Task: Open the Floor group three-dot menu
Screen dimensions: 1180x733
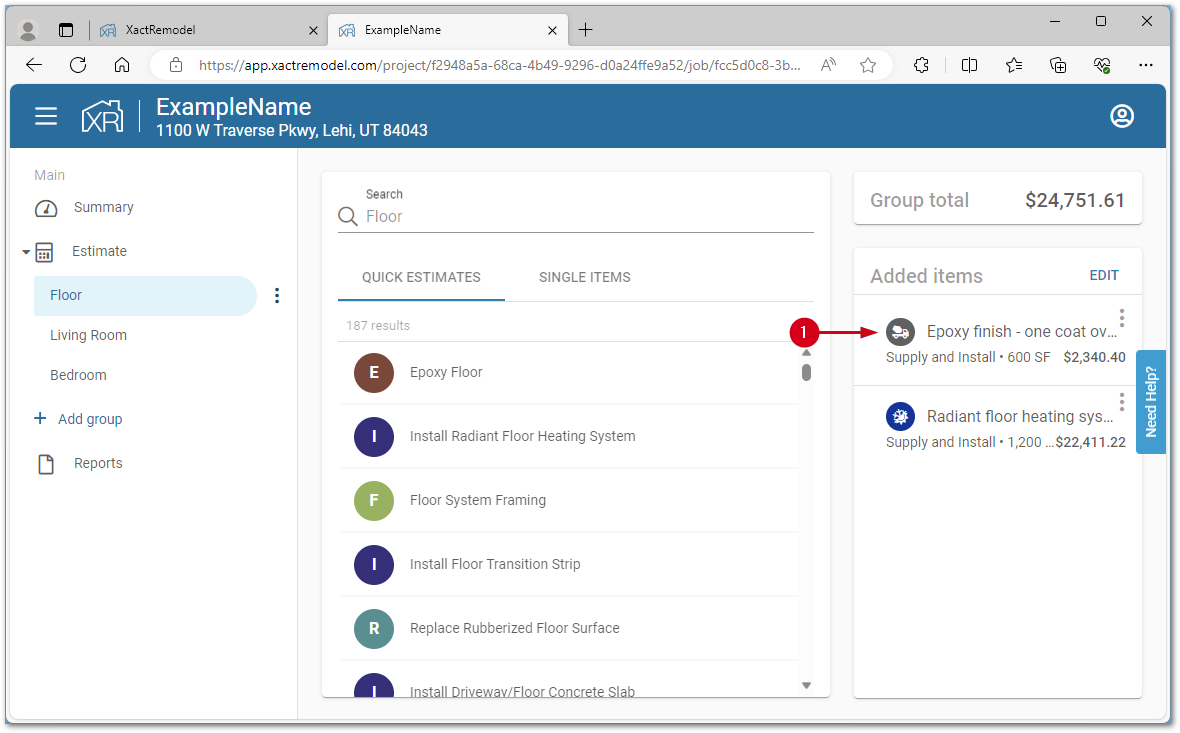Action: (278, 296)
